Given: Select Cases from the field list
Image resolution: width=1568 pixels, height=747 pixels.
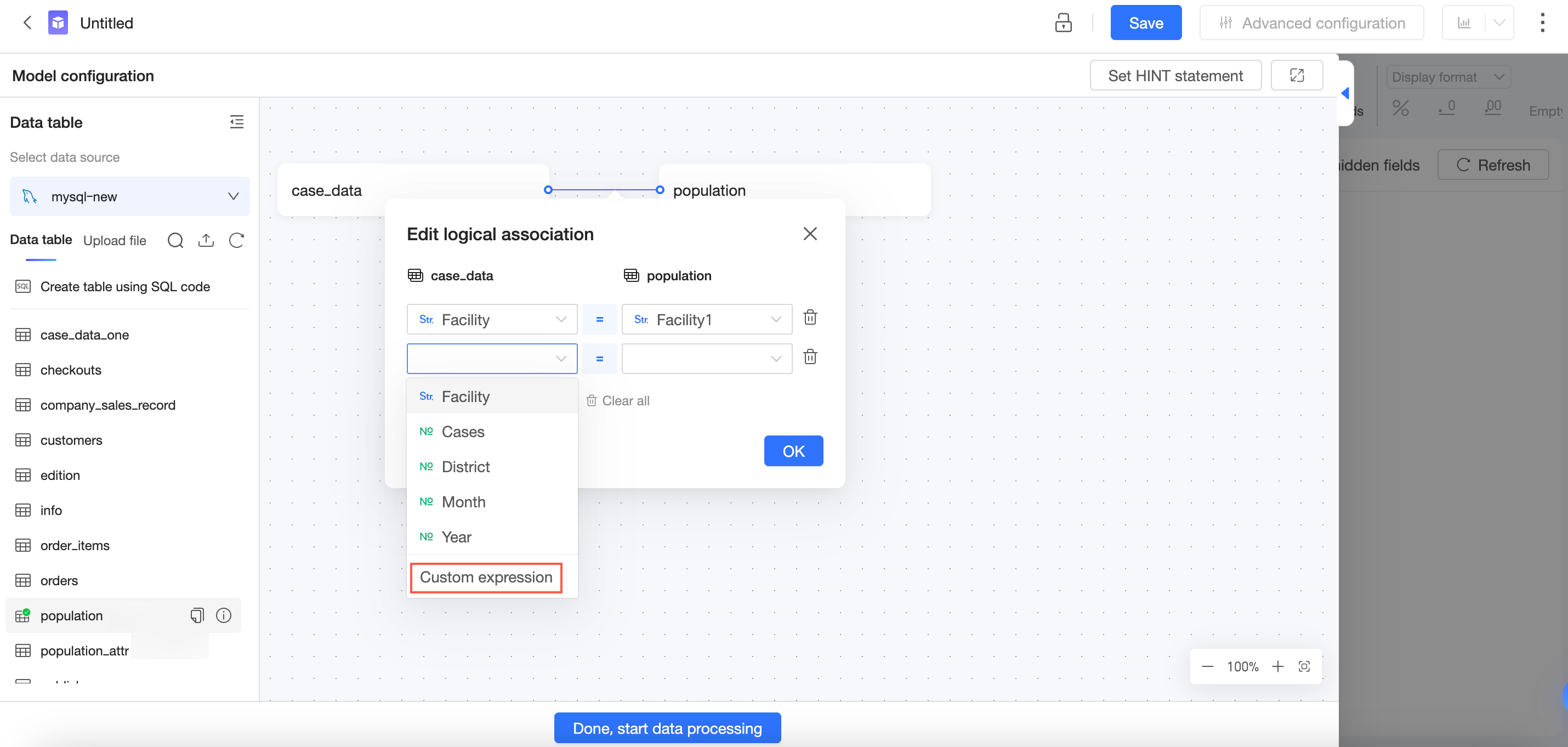Looking at the screenshot, I should [x=492, y=432].
